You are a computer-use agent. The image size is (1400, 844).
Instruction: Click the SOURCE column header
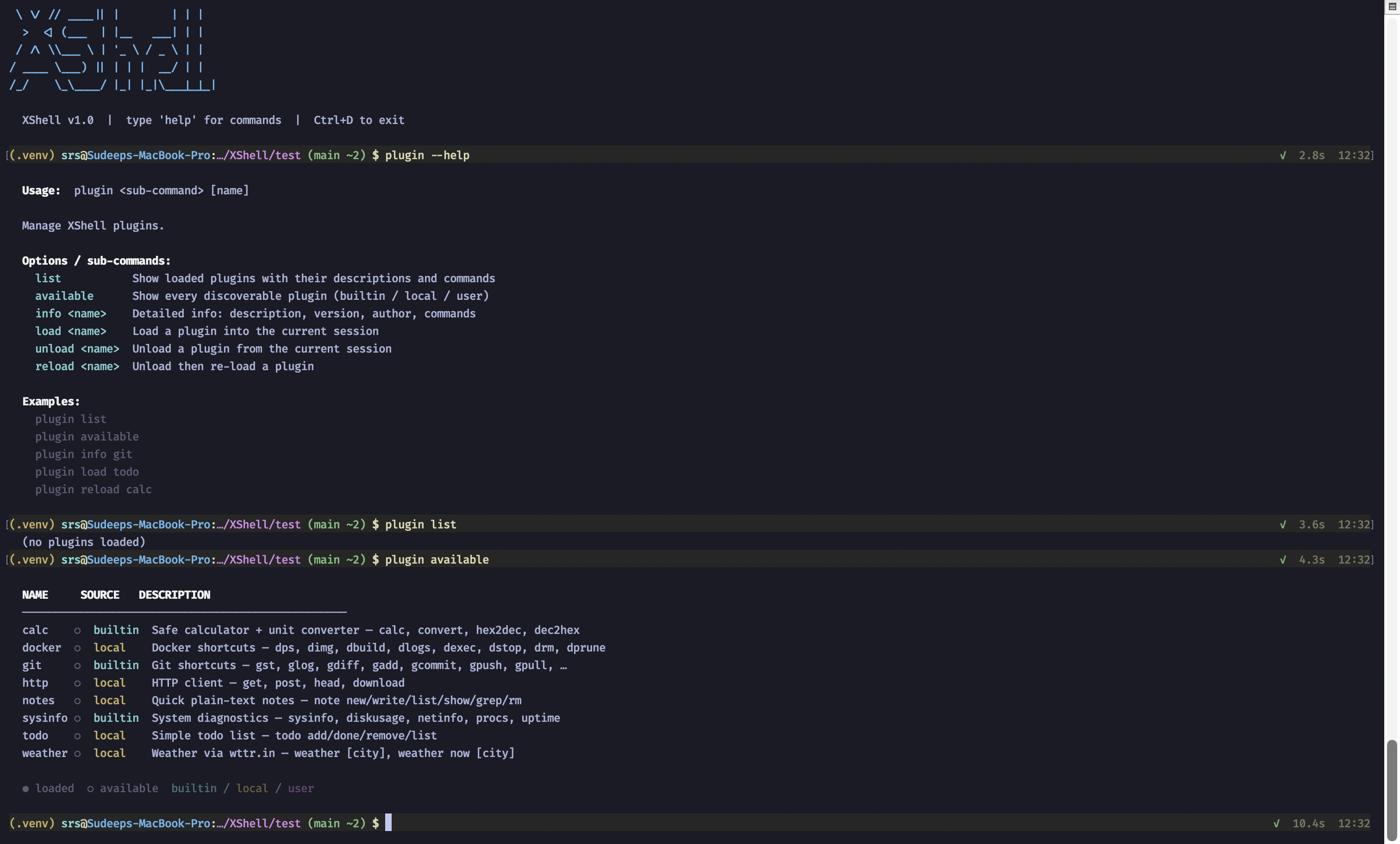100,595
